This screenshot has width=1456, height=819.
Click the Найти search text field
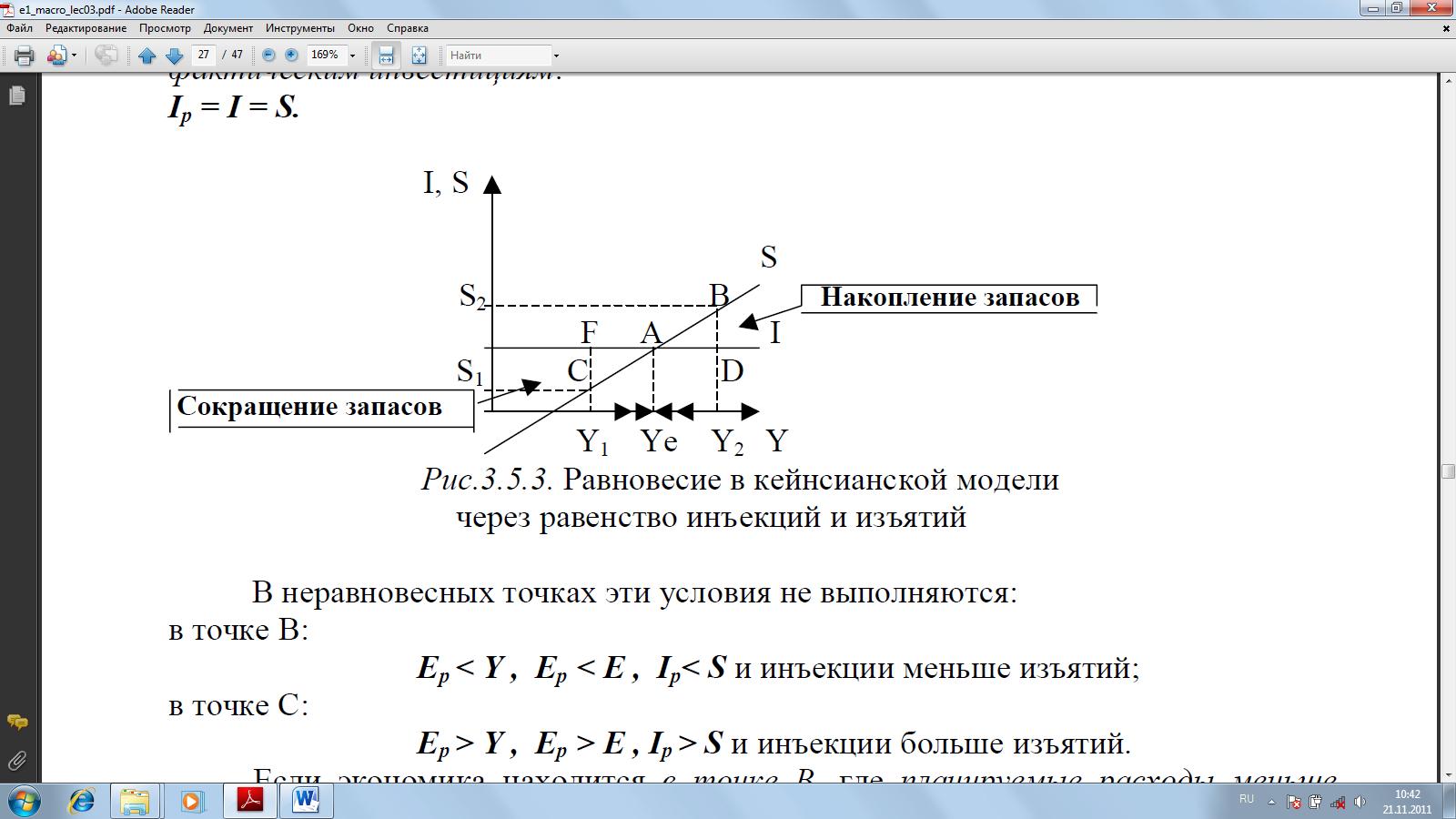[x=499, y=56]
